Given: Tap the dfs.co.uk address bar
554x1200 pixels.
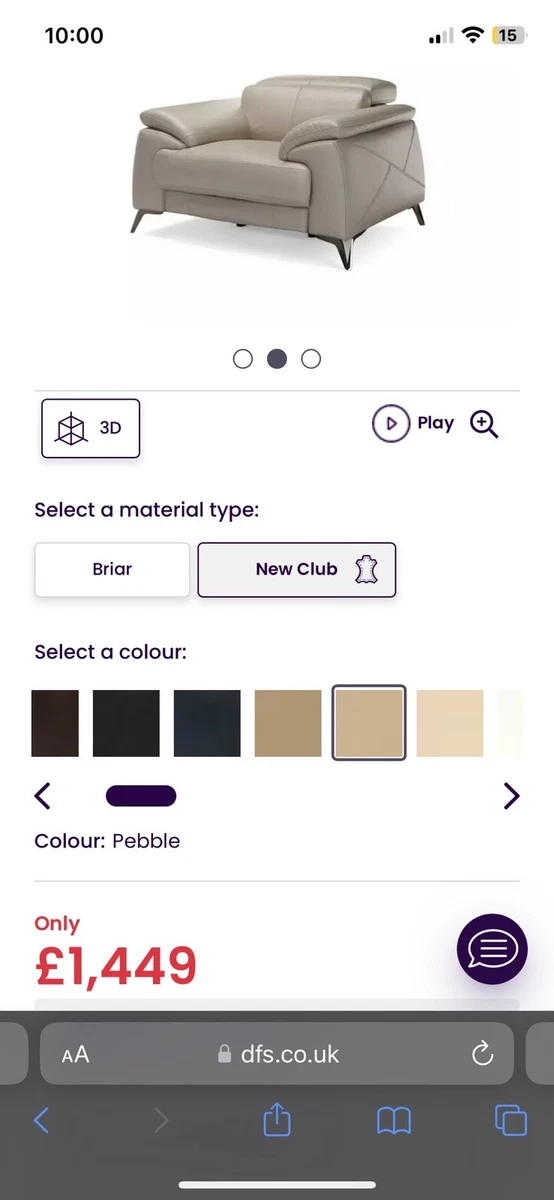Looking at the screenshot, I should tap(277, 1054).
